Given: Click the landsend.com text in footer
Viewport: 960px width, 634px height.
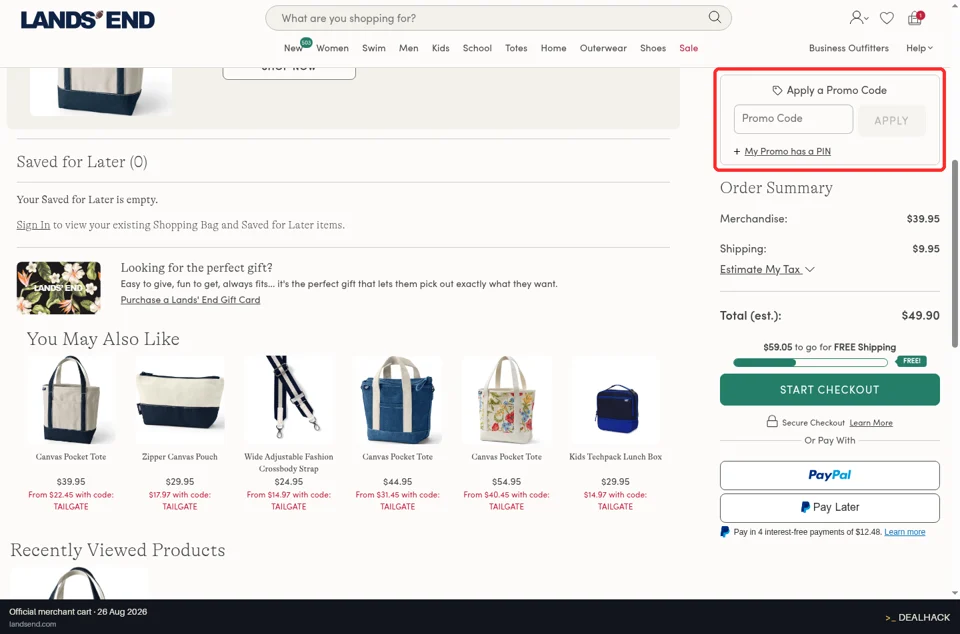Looking at the screenshot, I should click(32, 624).
